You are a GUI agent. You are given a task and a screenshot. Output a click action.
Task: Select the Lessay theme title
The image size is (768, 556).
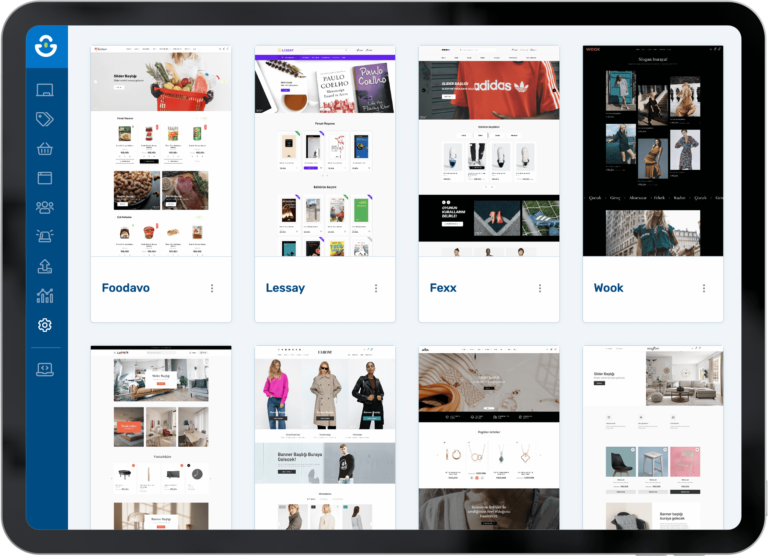click(285, 288)
